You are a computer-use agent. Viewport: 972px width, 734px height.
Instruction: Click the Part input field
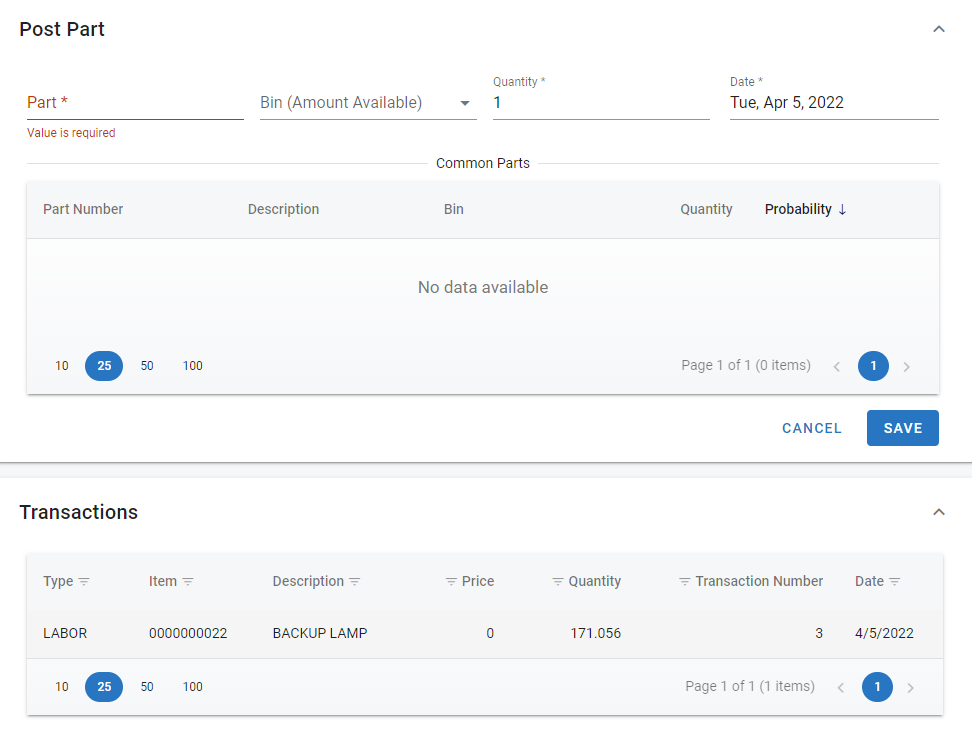point(135,103)
